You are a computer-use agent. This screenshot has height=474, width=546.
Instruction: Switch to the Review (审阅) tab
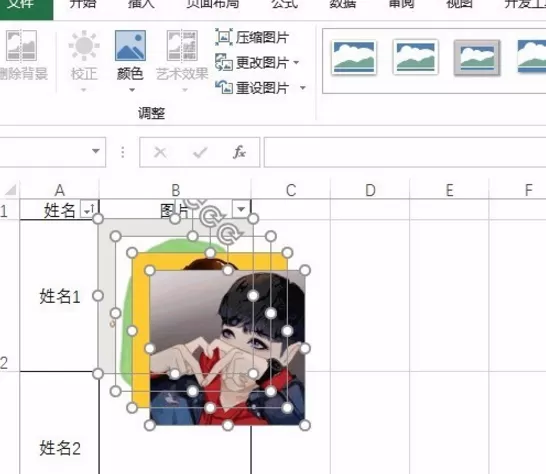click(x=401, y=4)
